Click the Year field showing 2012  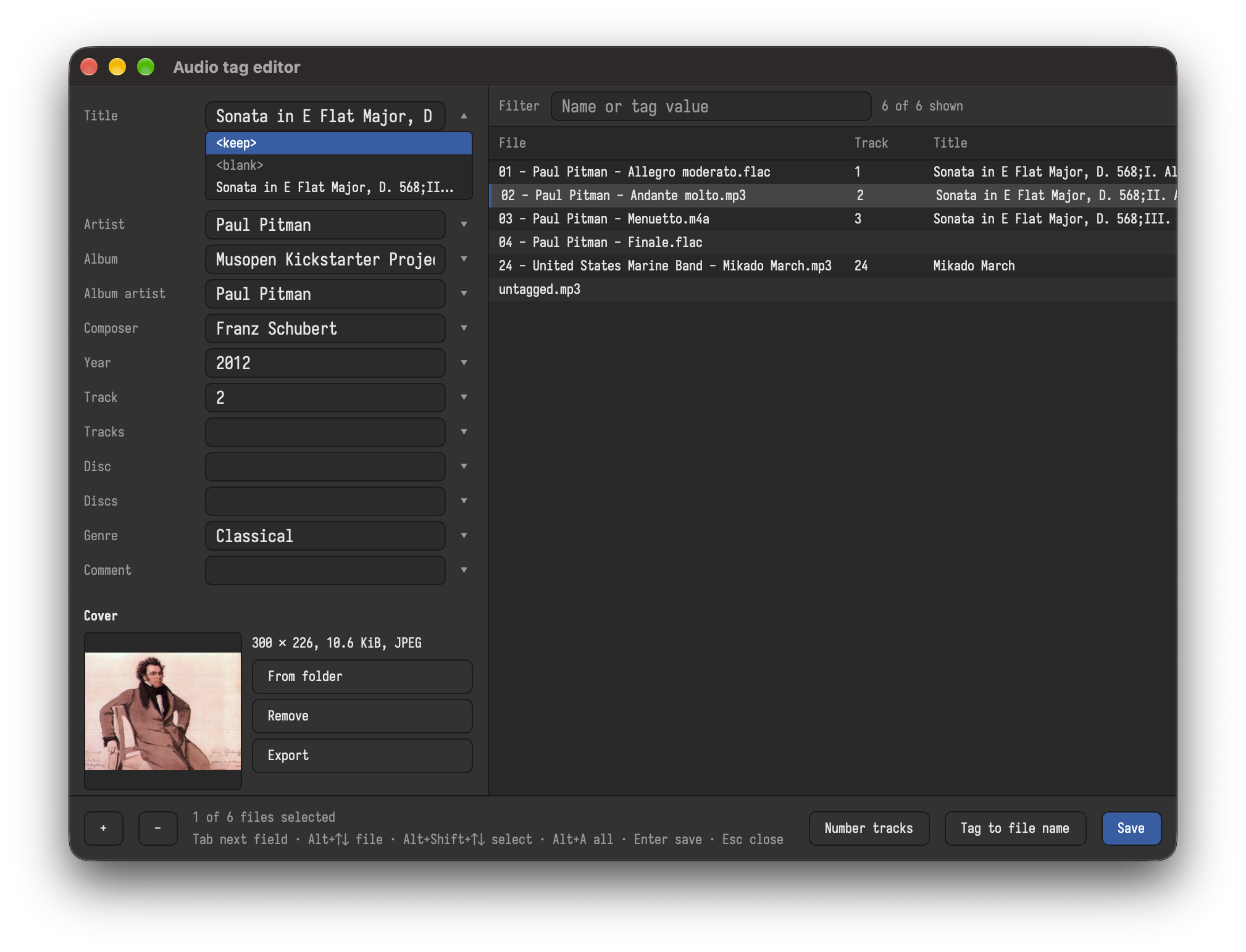[325, 363]
